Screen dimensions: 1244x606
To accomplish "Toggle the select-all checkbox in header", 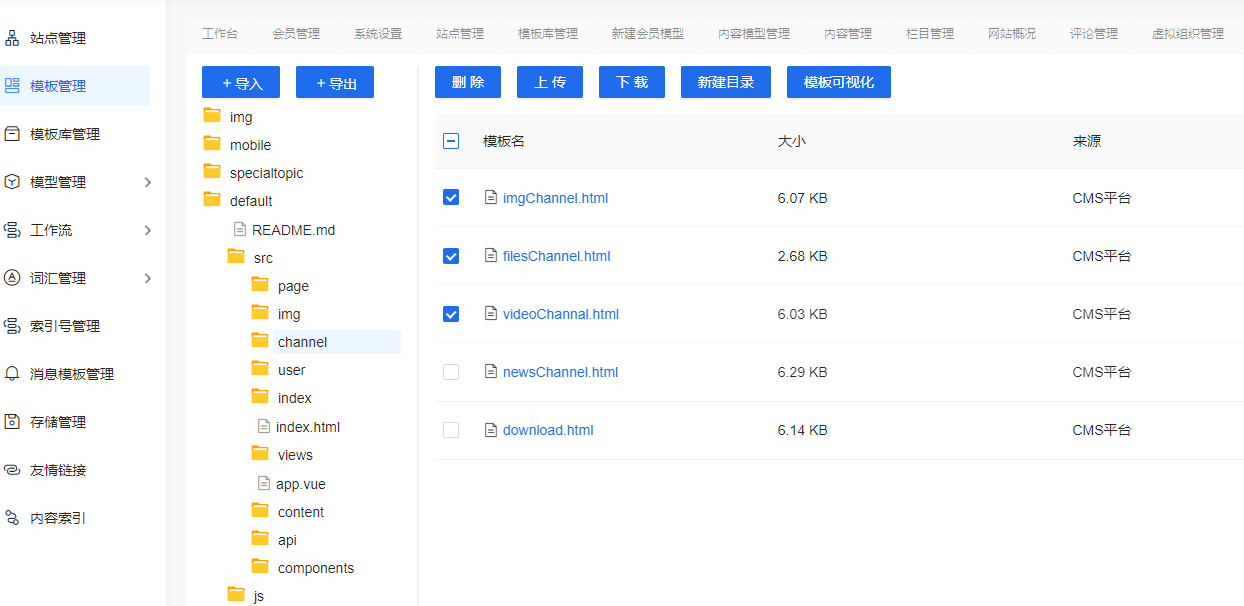I will [451, 141].
